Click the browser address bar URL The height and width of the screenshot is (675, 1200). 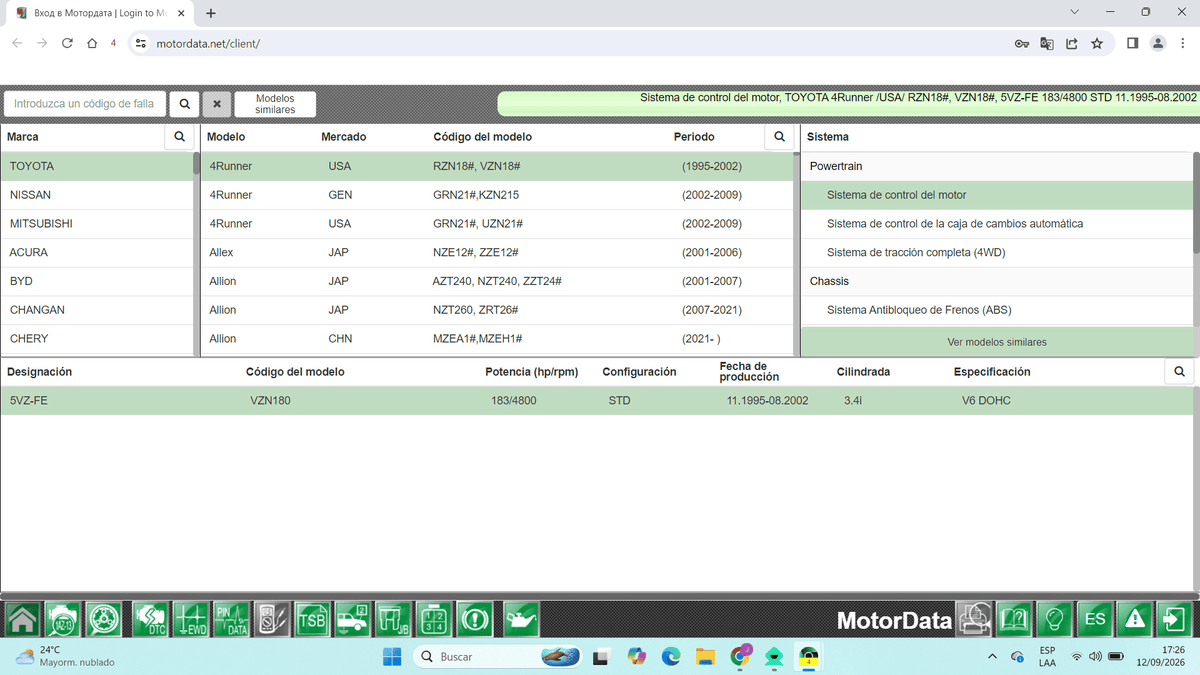(208, 44)
